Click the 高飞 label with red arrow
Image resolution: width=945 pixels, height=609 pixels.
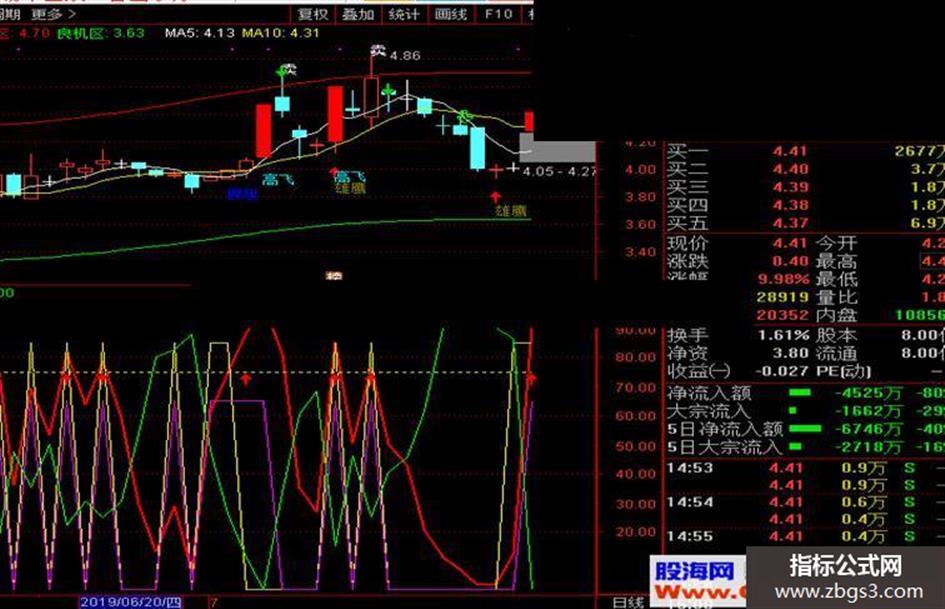click(350, 176)
